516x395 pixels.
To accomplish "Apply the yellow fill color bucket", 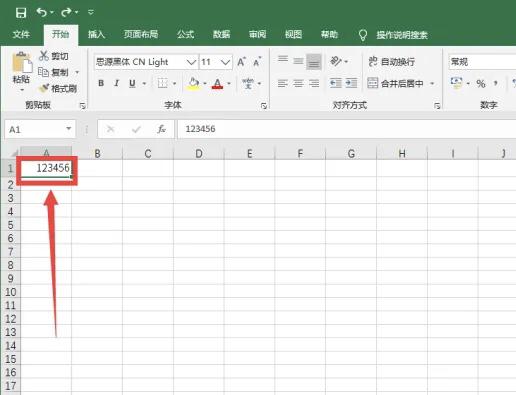I will point(194,84).
